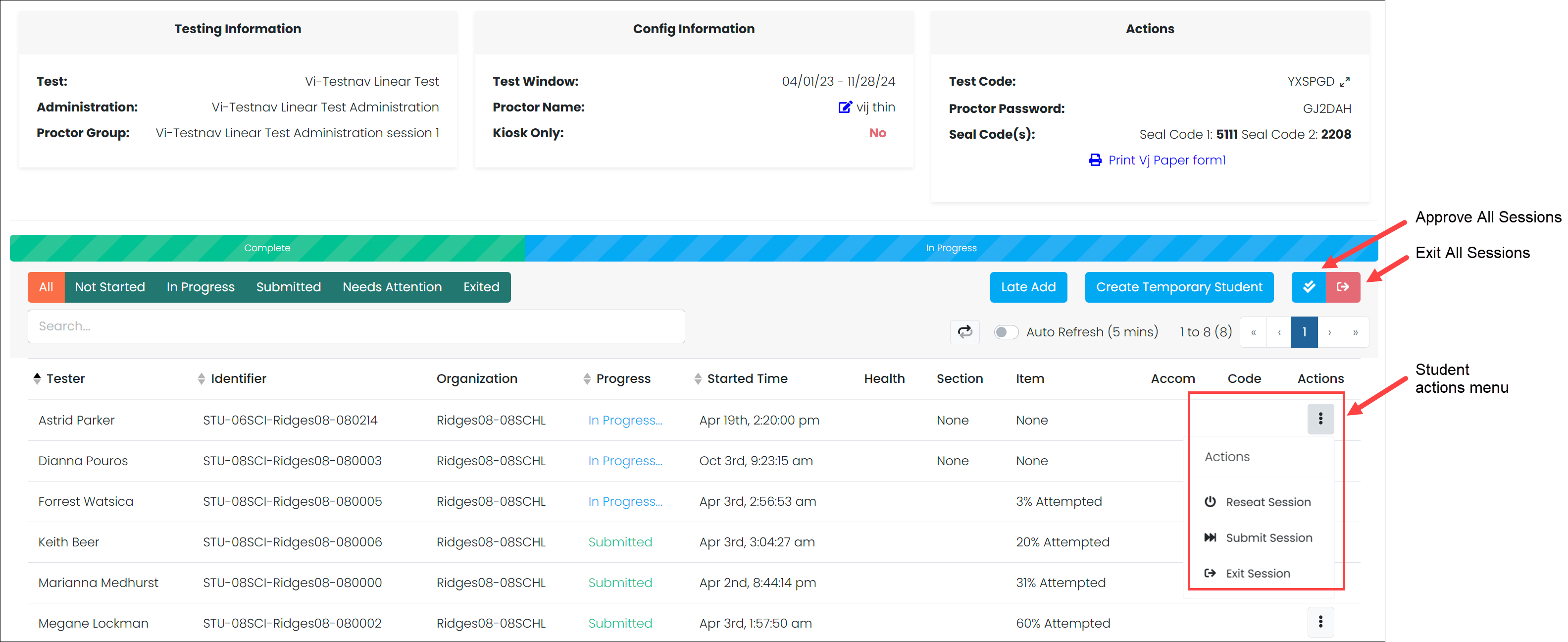This screenshot has width=1568, height=642.
Task: Click the next page chevron in pagination
Action: 1330,332
